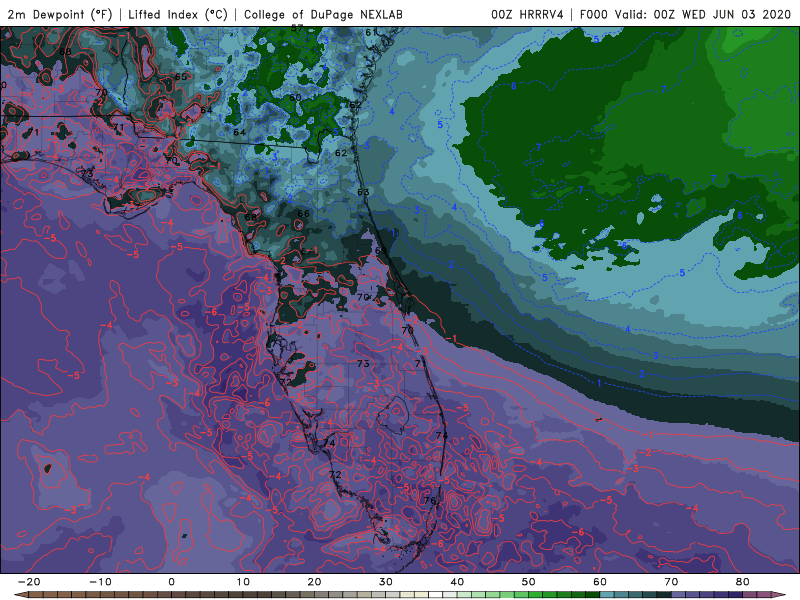Click the "Lifted Index (°C)" title text
Screen dimensions: 800x600
click(x=178, y=14)
